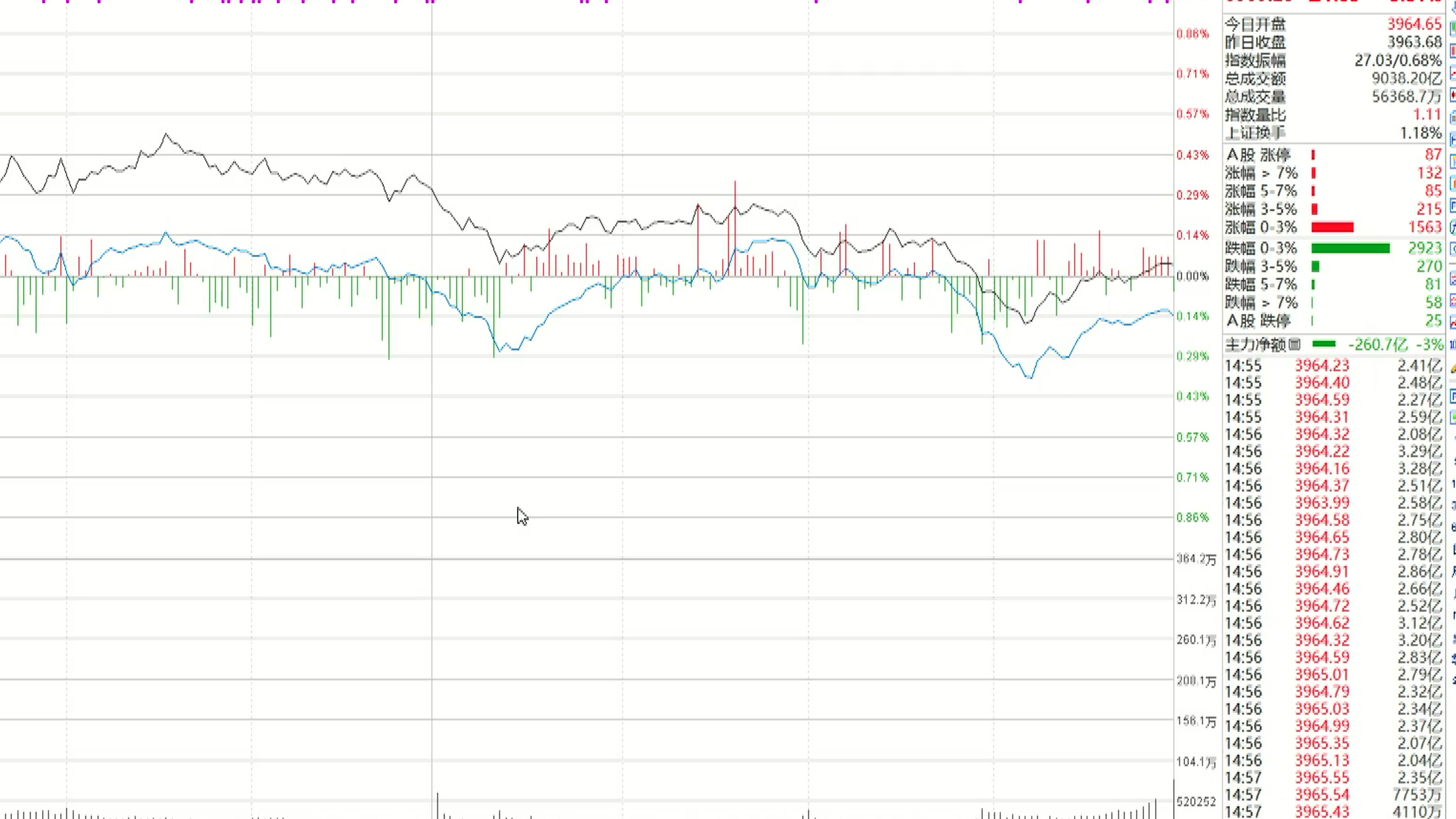Click the -260.7亿 net inflow value
This screenshot has height=819, width=1456.
tap(1377, 345)
